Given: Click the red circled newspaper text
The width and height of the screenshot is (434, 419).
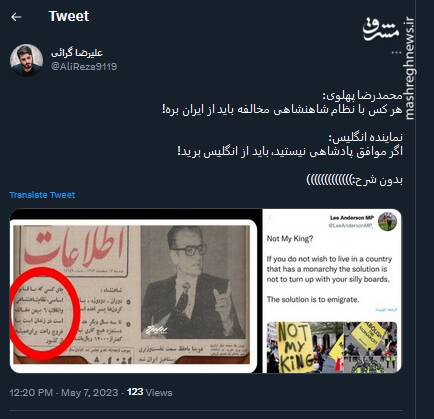Looking at the screenshot, I should tap(44, 314).
